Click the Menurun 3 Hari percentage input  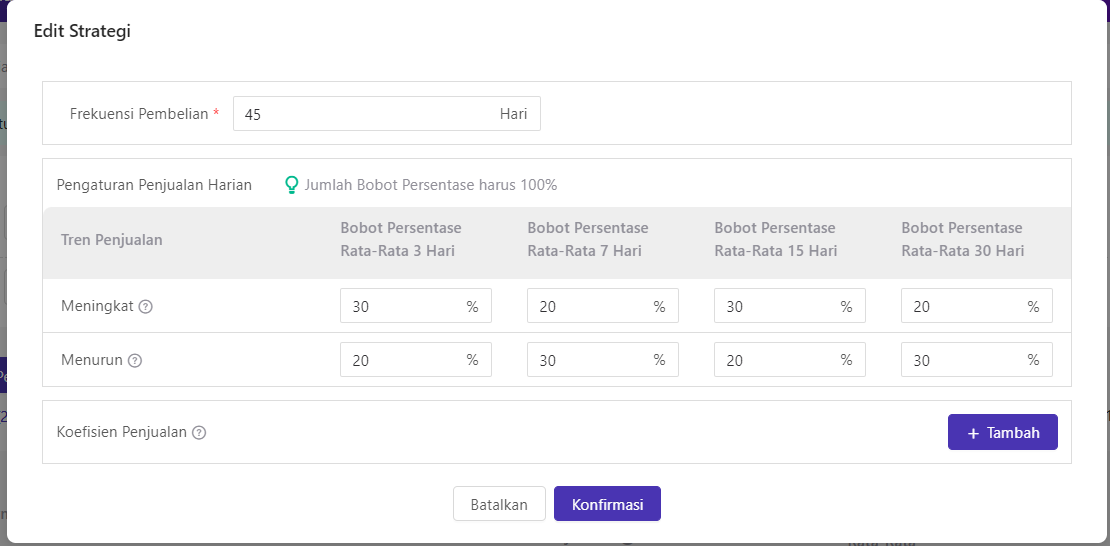click(x=400, y=360)
